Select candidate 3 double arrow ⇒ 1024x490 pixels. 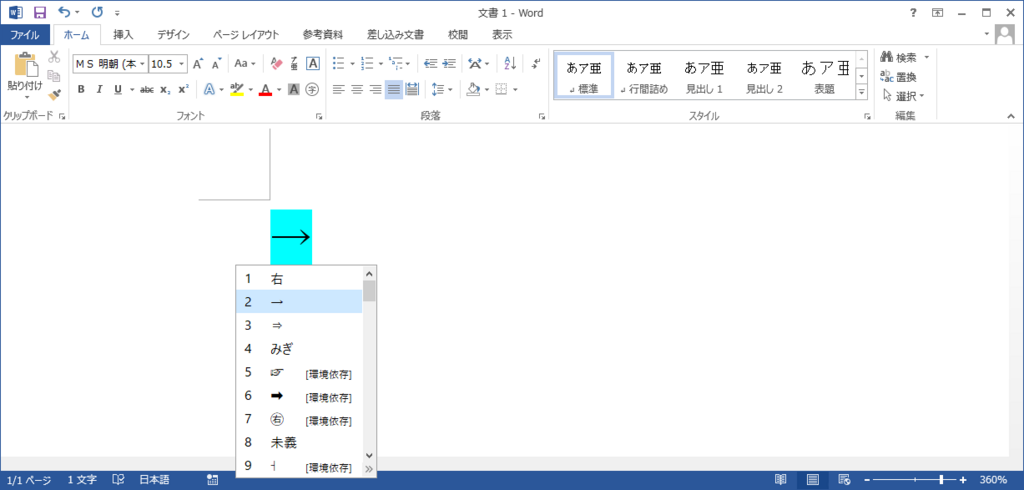tap(299, 325)
